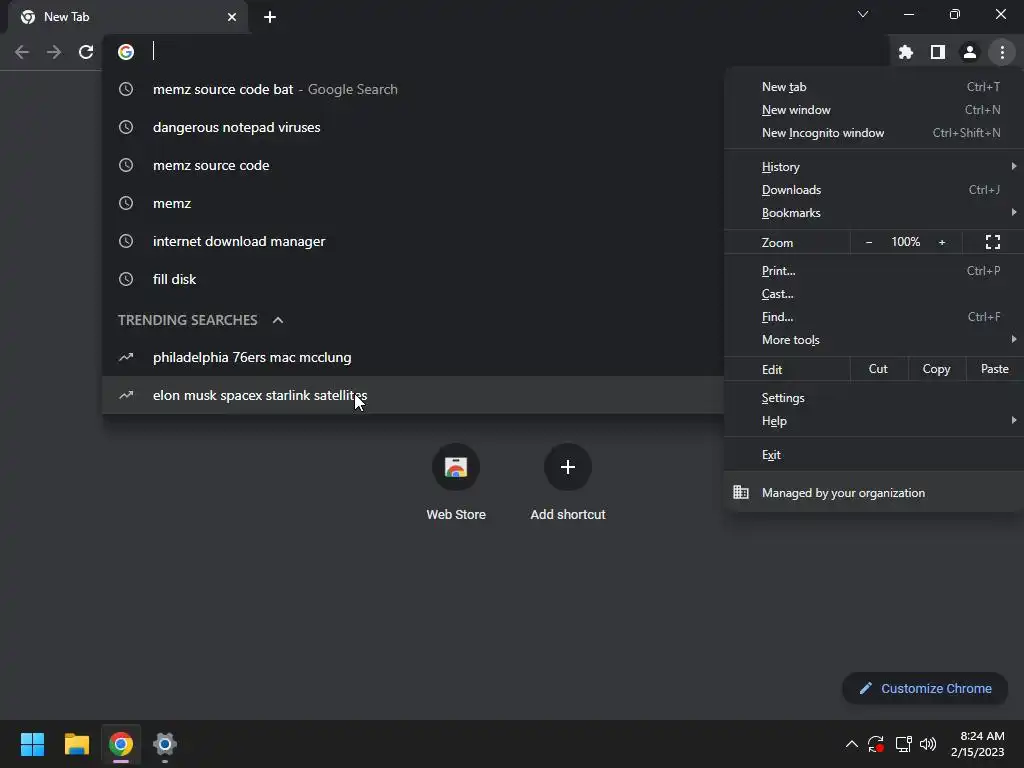The width and height of the screenshot is (1024, 768).
Task: Click the volume speaker icon
Action: click(x=928, y=744)
